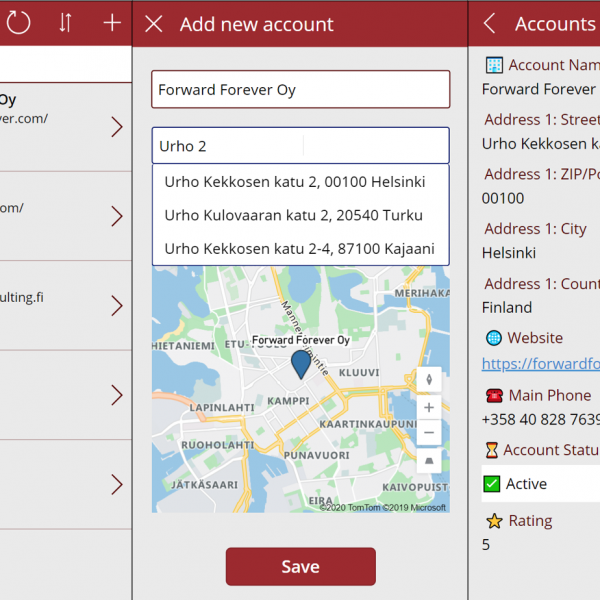Click the Forward Forever Oy map label
Screen dimensions: 600x600
[301, 340]
